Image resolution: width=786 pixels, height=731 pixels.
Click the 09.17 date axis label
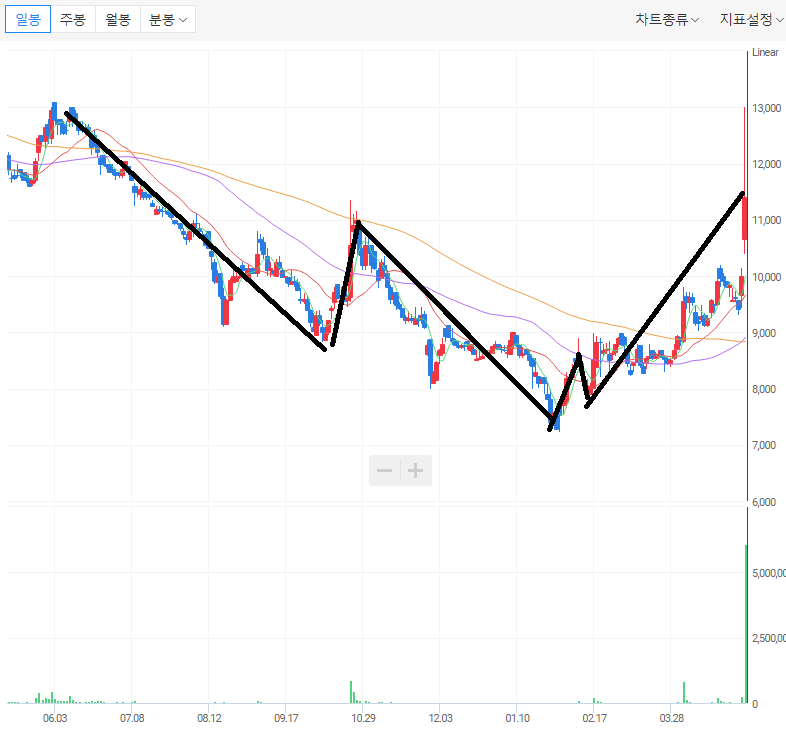(286, 718)
